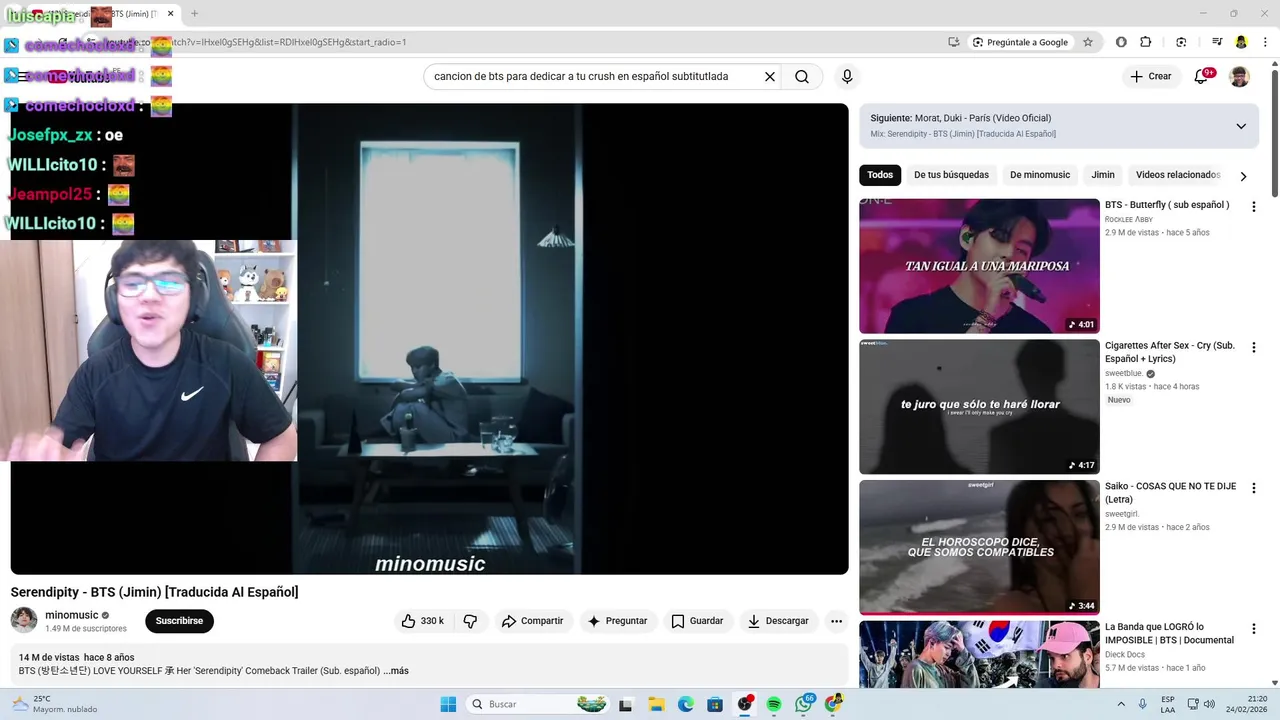Open the Chrome extensions puzzle icon
This screenshot has width=1280, height=720.
(1146, 42)
